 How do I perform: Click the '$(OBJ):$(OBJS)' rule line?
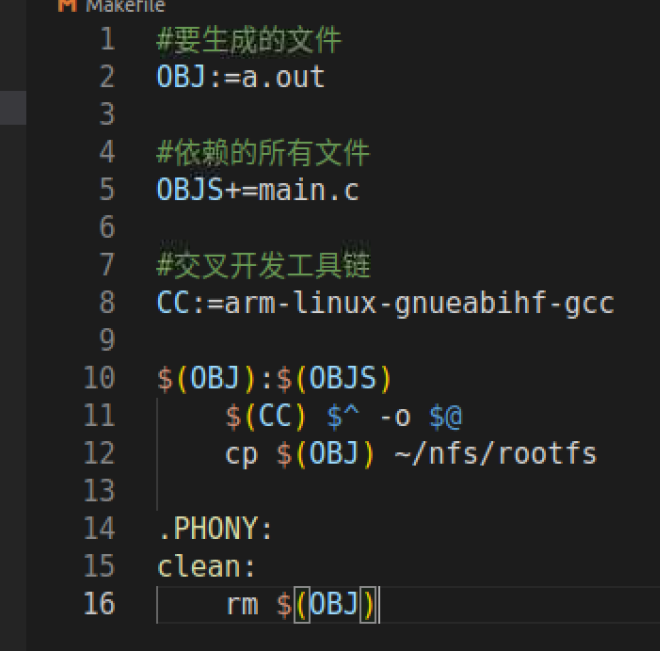tap(274, 378)
